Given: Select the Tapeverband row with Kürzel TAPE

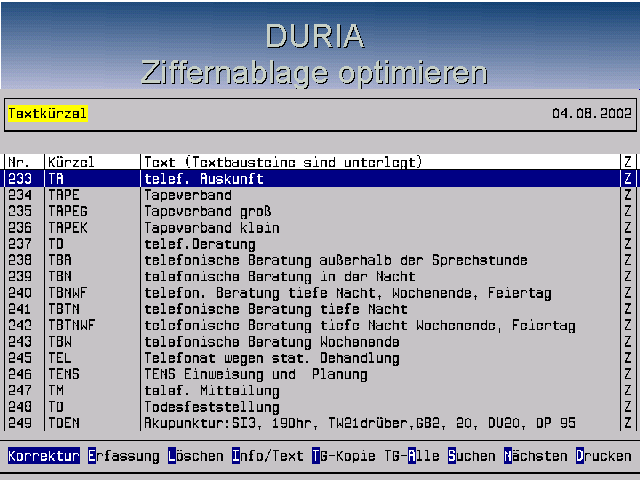Looking at the screenshot, I should pyautogui.click(x=320, y=195).
